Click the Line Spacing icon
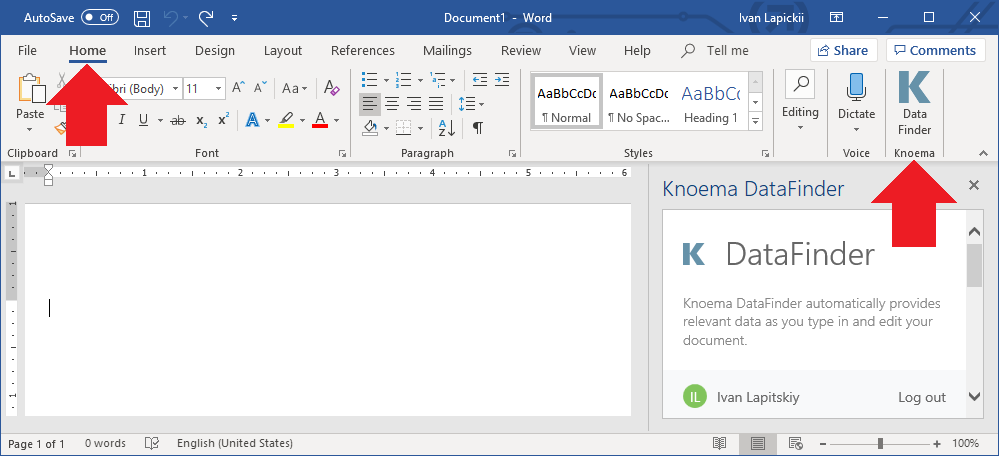The width and height of the screenshot is (999, 456). (x=466, y=103)
